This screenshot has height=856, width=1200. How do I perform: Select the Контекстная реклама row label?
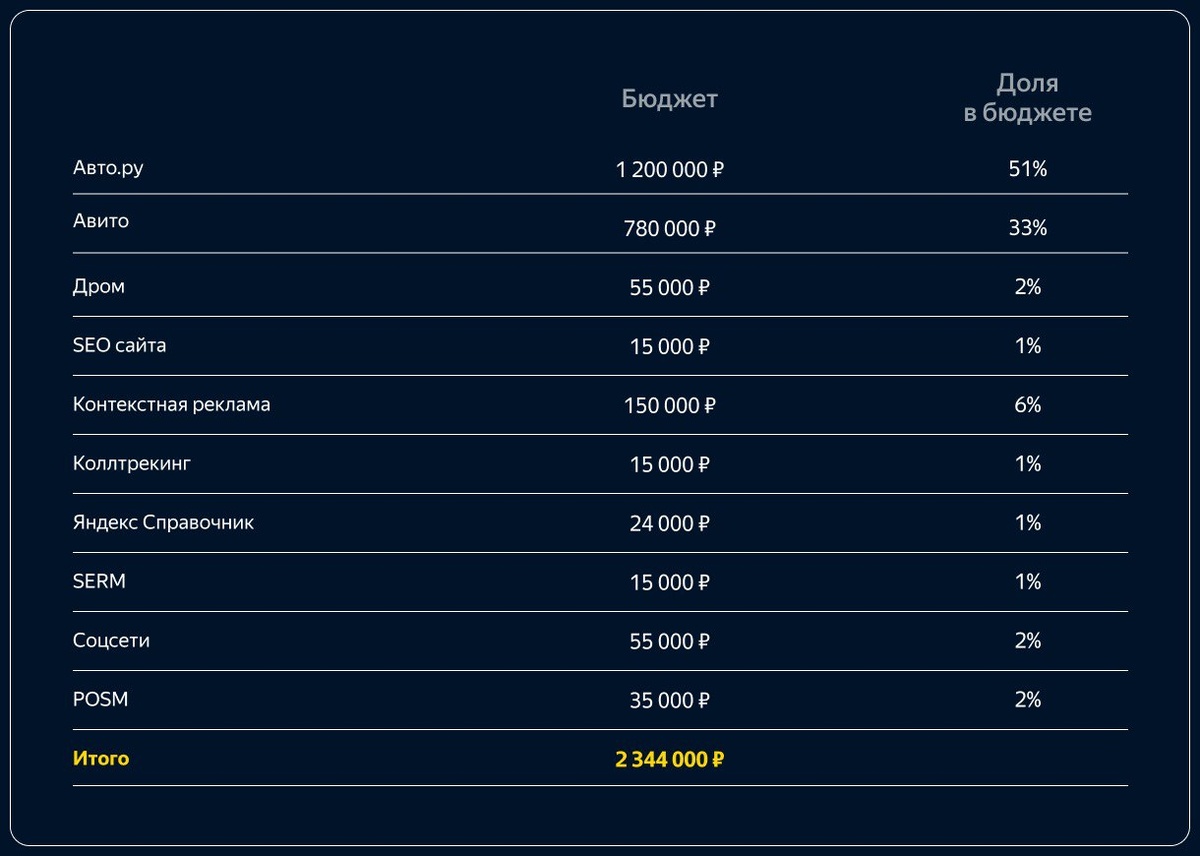point(172,404)
